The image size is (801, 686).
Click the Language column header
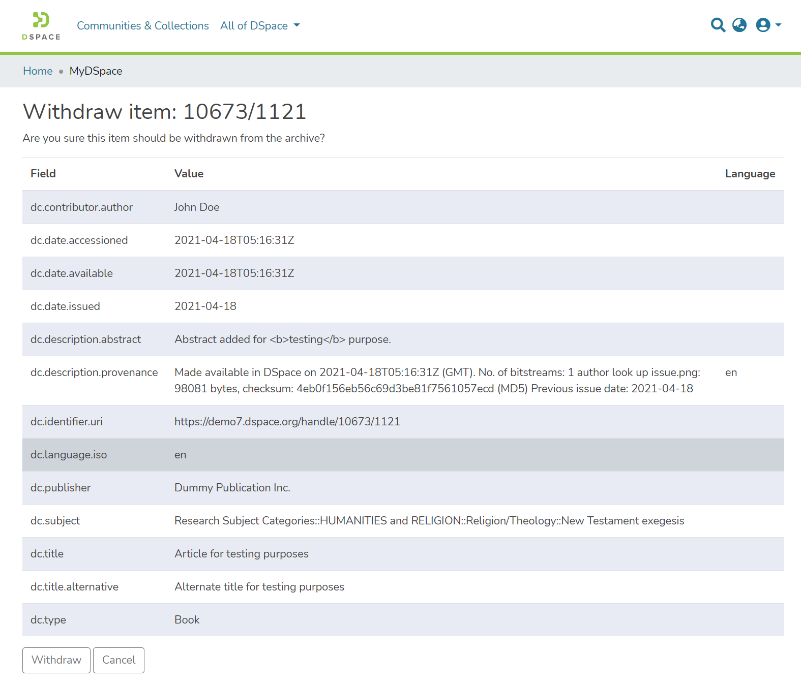pos(749,174)
